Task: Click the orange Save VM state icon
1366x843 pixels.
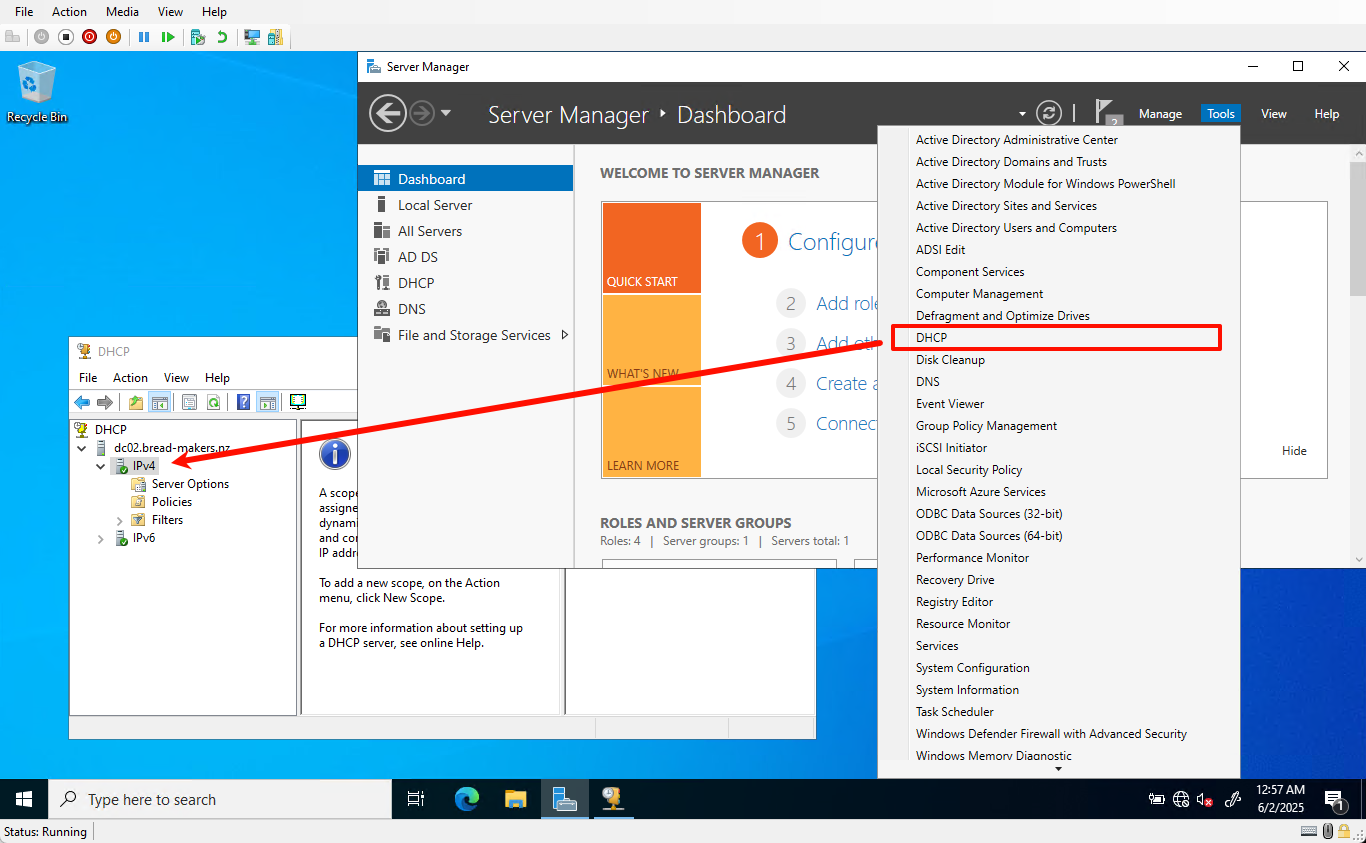Action: click(114, 37)
